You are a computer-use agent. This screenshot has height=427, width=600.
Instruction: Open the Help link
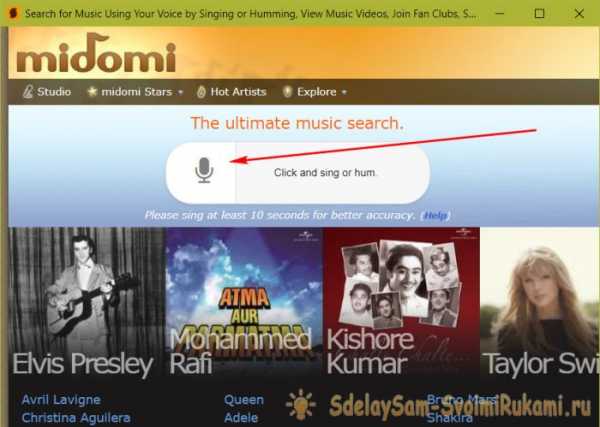[x=435, y=215]
